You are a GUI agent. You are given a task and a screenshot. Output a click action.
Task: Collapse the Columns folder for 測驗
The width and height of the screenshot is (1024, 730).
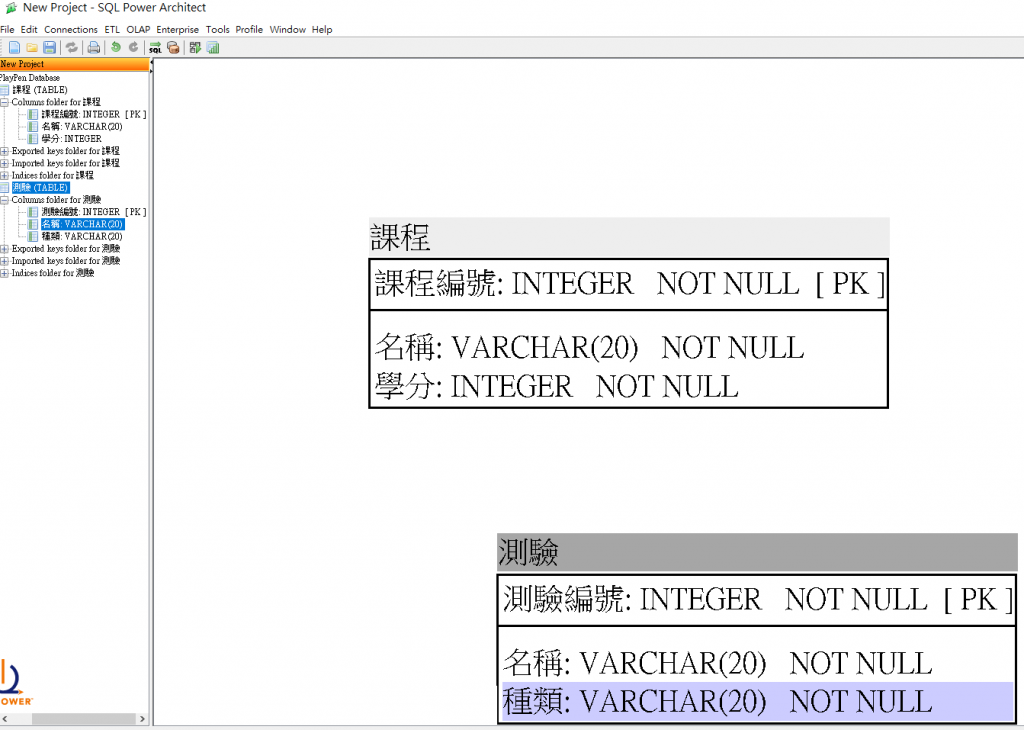[4, 200]
